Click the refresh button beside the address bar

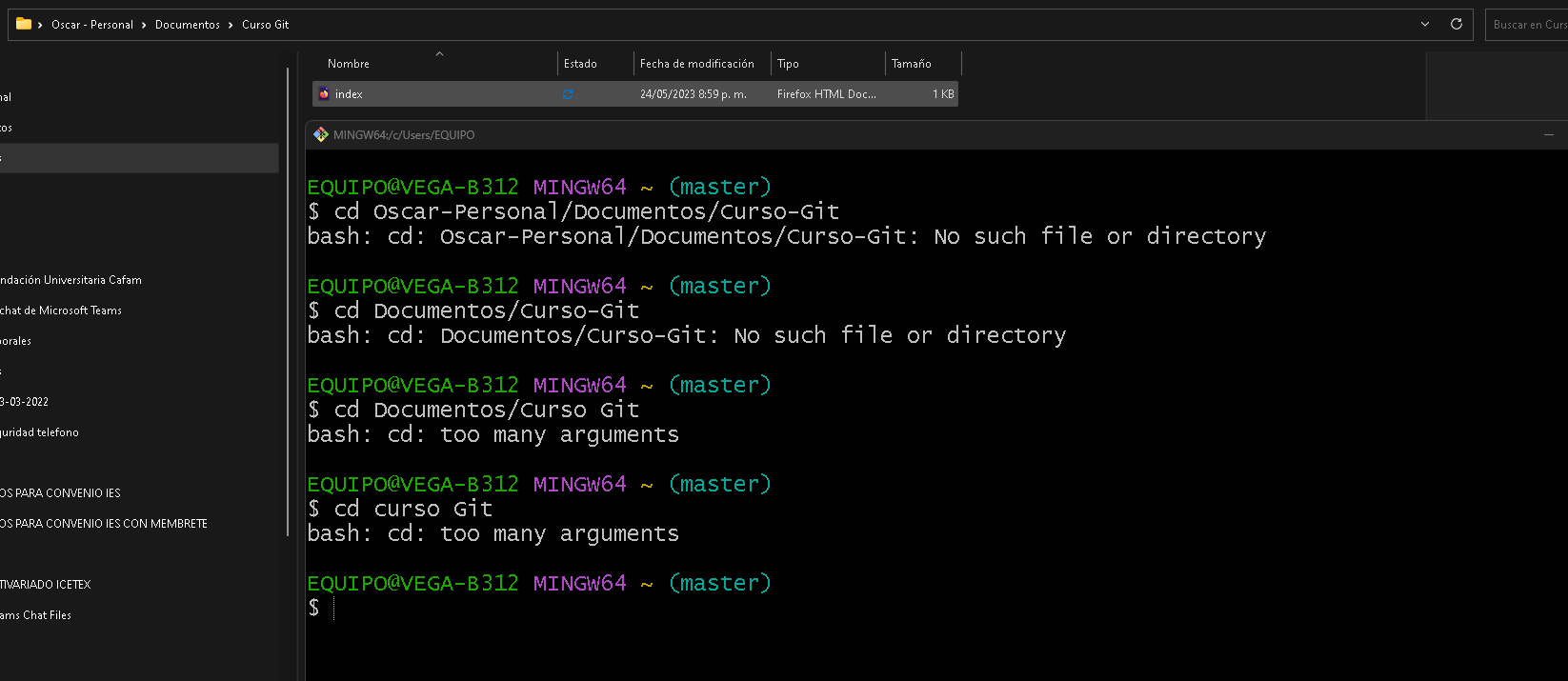[1456, 24]
